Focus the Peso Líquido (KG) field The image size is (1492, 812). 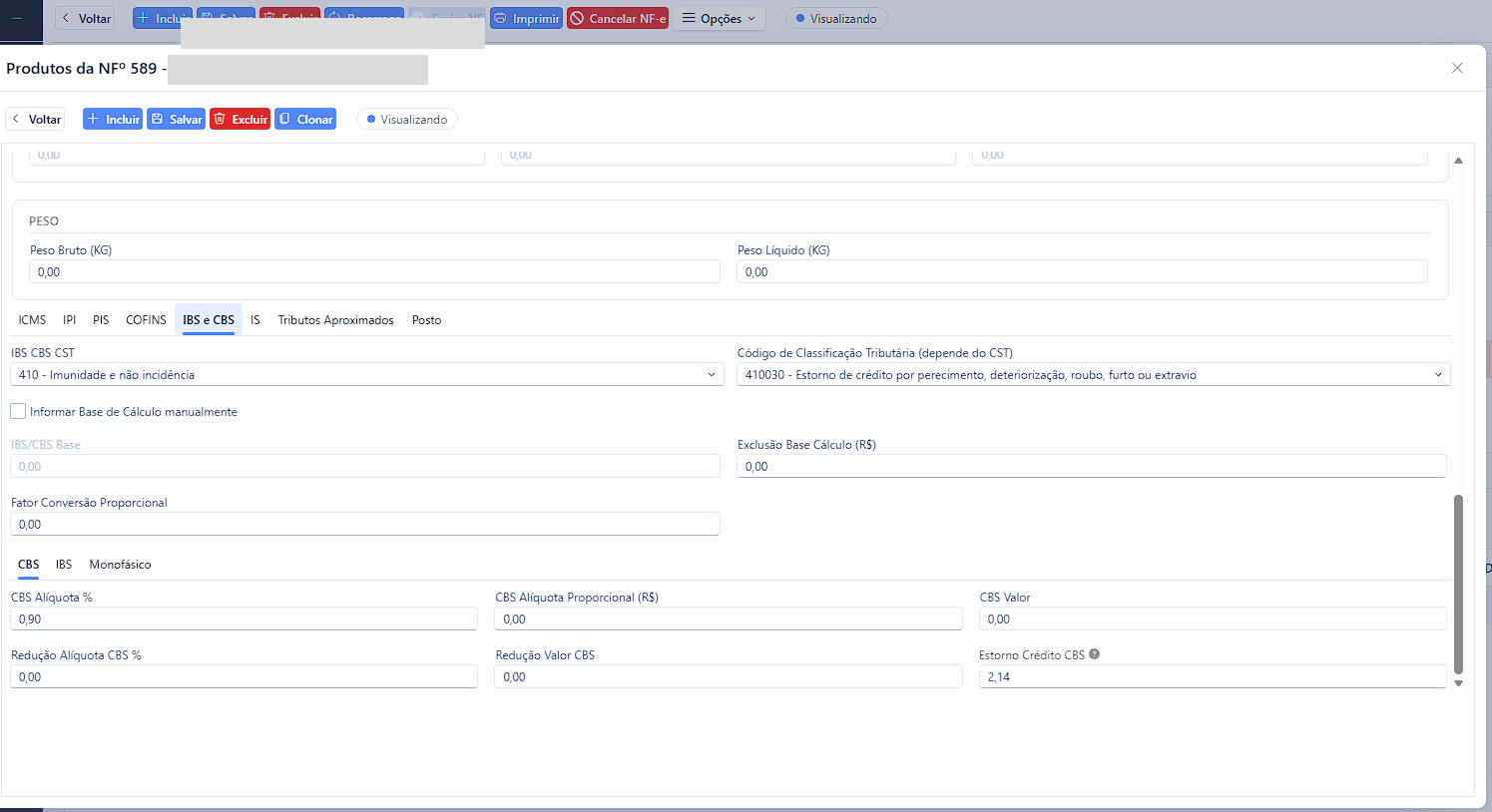(1082, 271)
